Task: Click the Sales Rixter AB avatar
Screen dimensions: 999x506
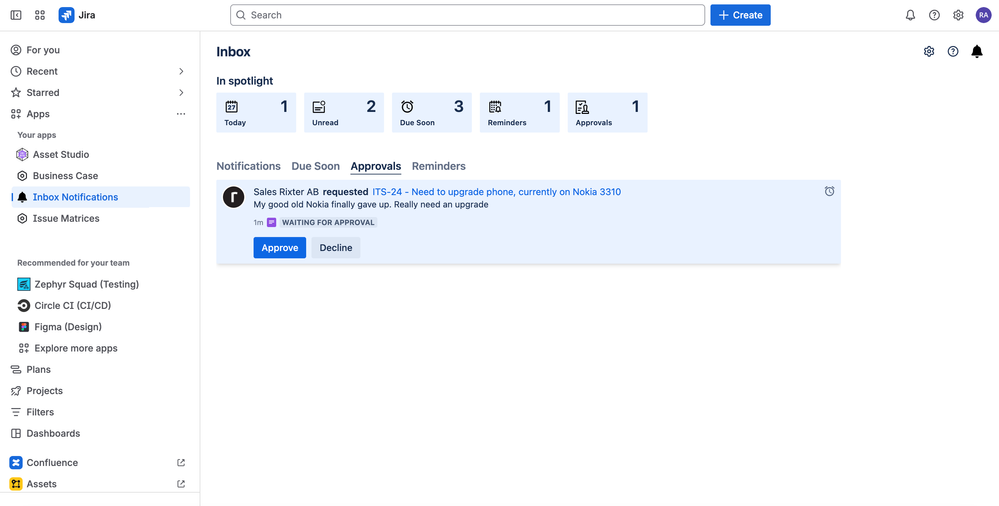Action: (x=234, y=197)
